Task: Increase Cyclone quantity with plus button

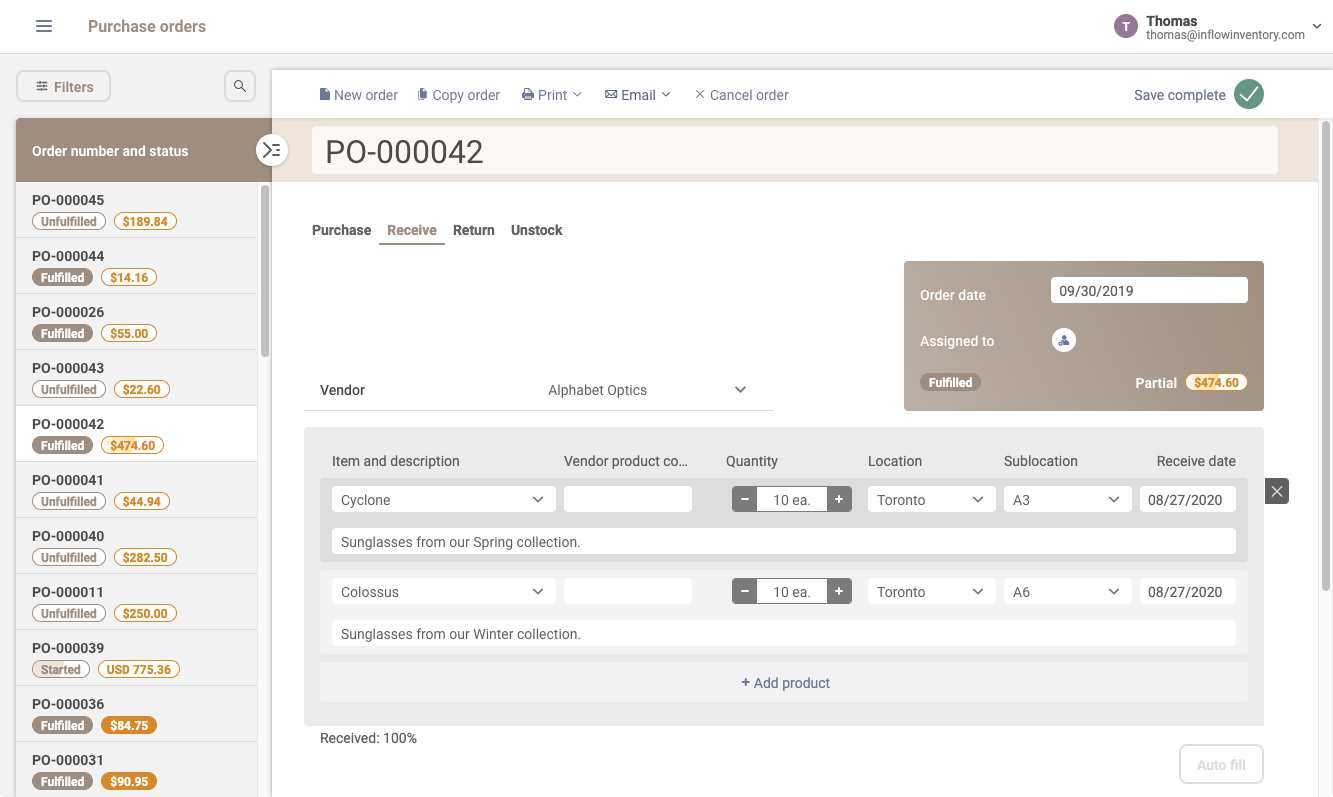Action: [x=839, y=499]
